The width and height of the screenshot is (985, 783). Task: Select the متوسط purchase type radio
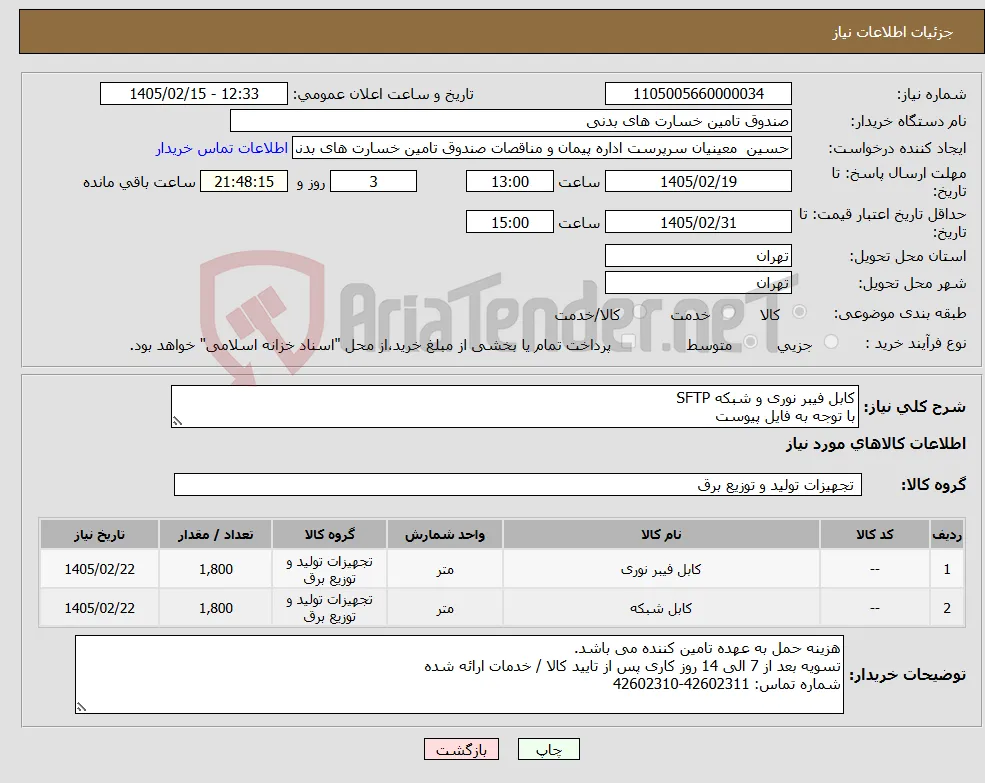(x=751, y=342)
